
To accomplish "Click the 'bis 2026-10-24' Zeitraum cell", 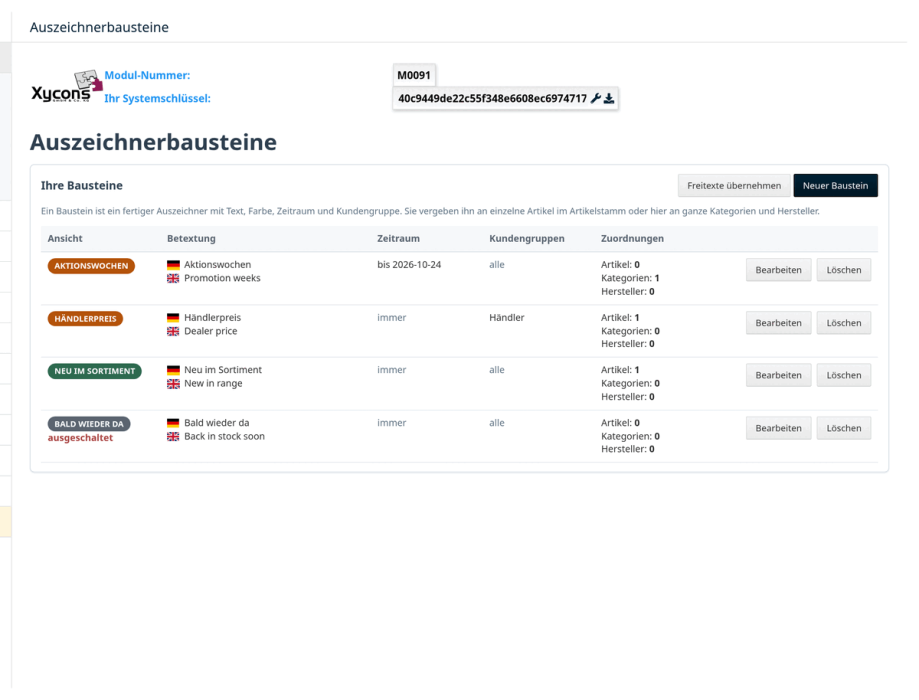I will (409, 265).
